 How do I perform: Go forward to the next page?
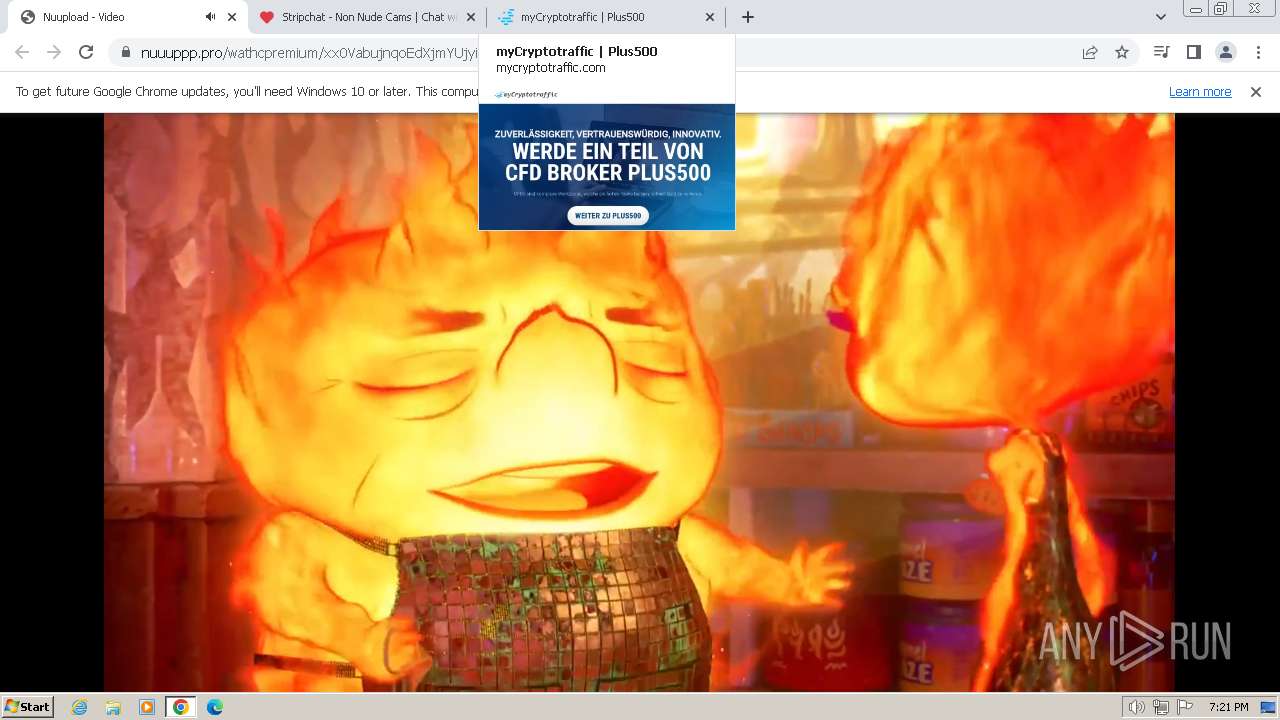[54, 52]
